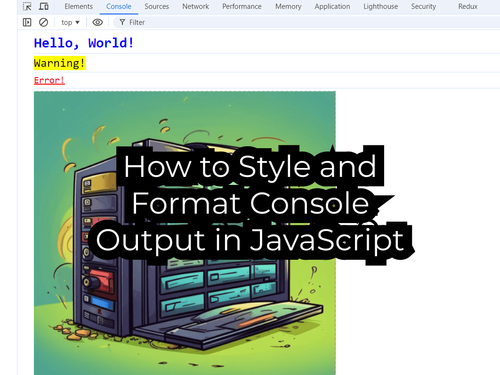This screenshot has height=375, width=500.
Task: Open the Application tab
Action: [x=332, y=6]
